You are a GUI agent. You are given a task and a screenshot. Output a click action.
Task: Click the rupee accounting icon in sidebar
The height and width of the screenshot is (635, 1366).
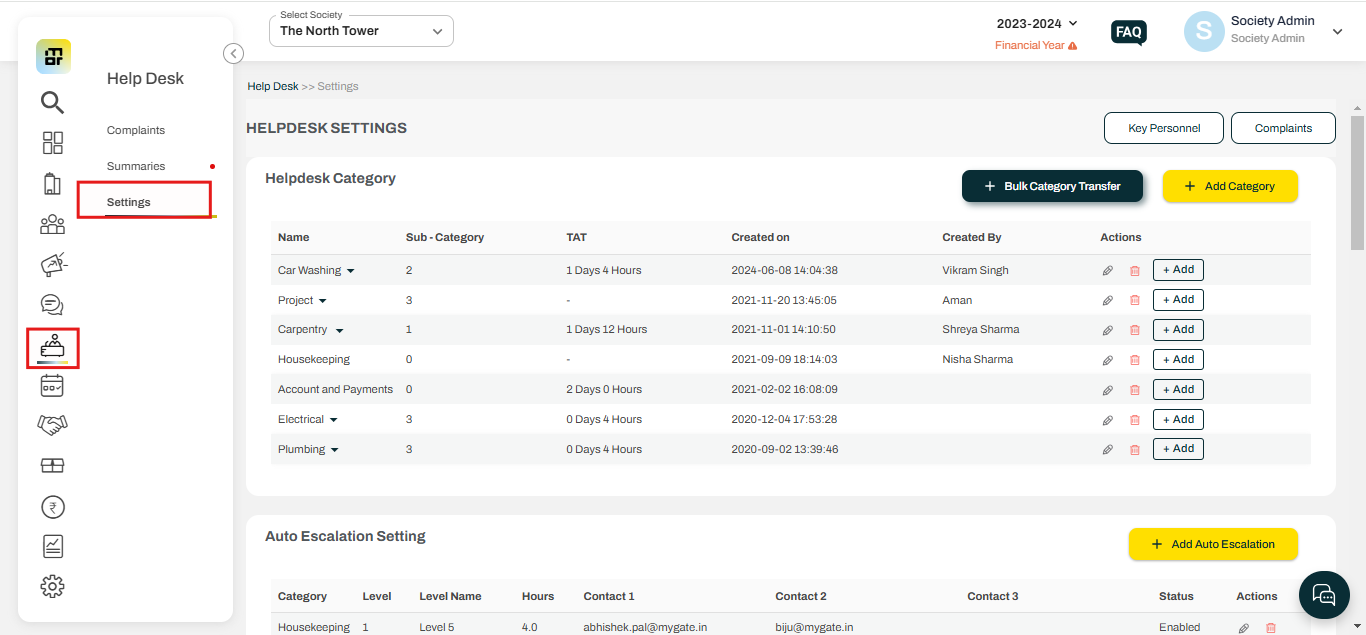point(52,507)
